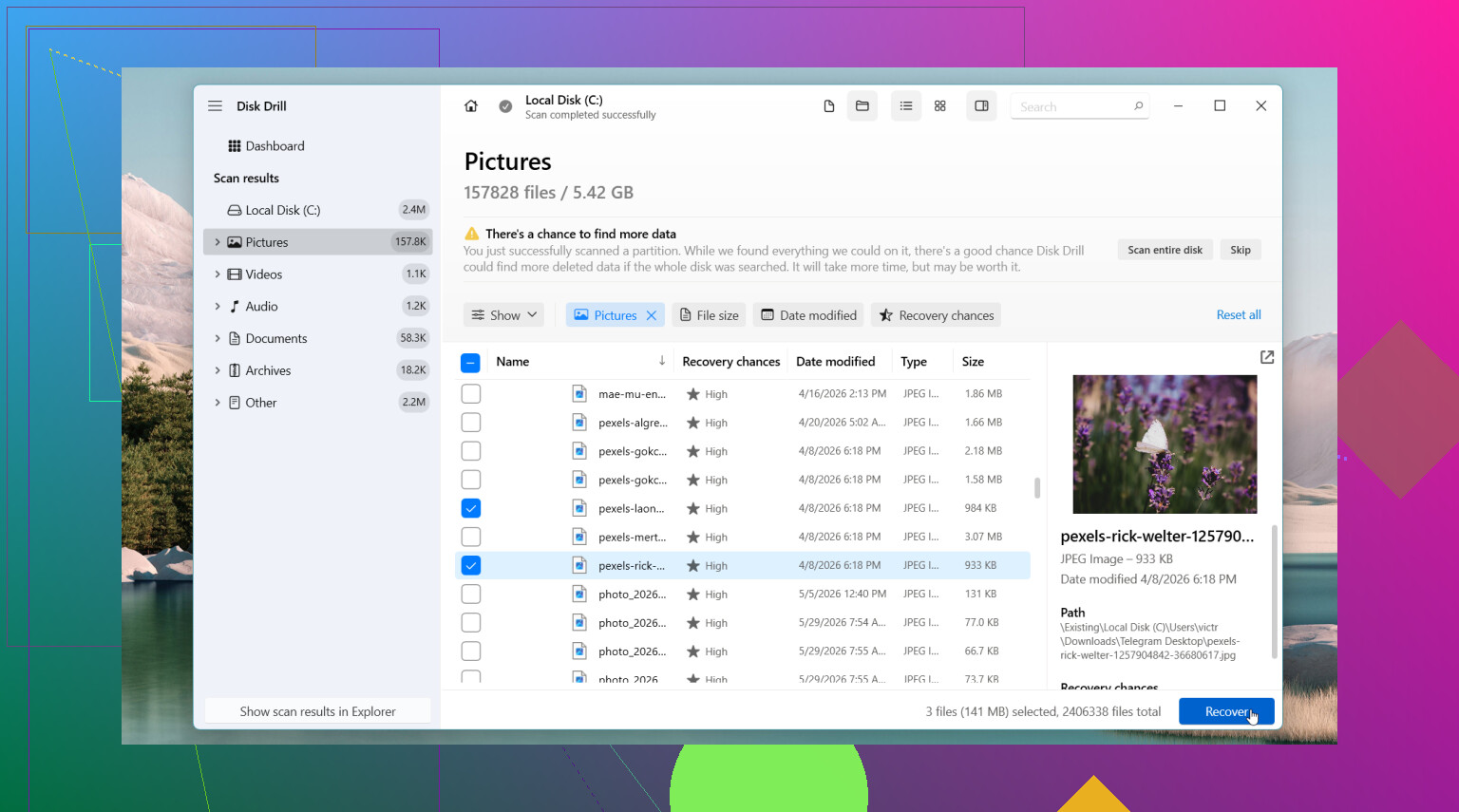Click Show scan results in Explorer
Screen dimensions: 1459x812
(x=317, y=711)
